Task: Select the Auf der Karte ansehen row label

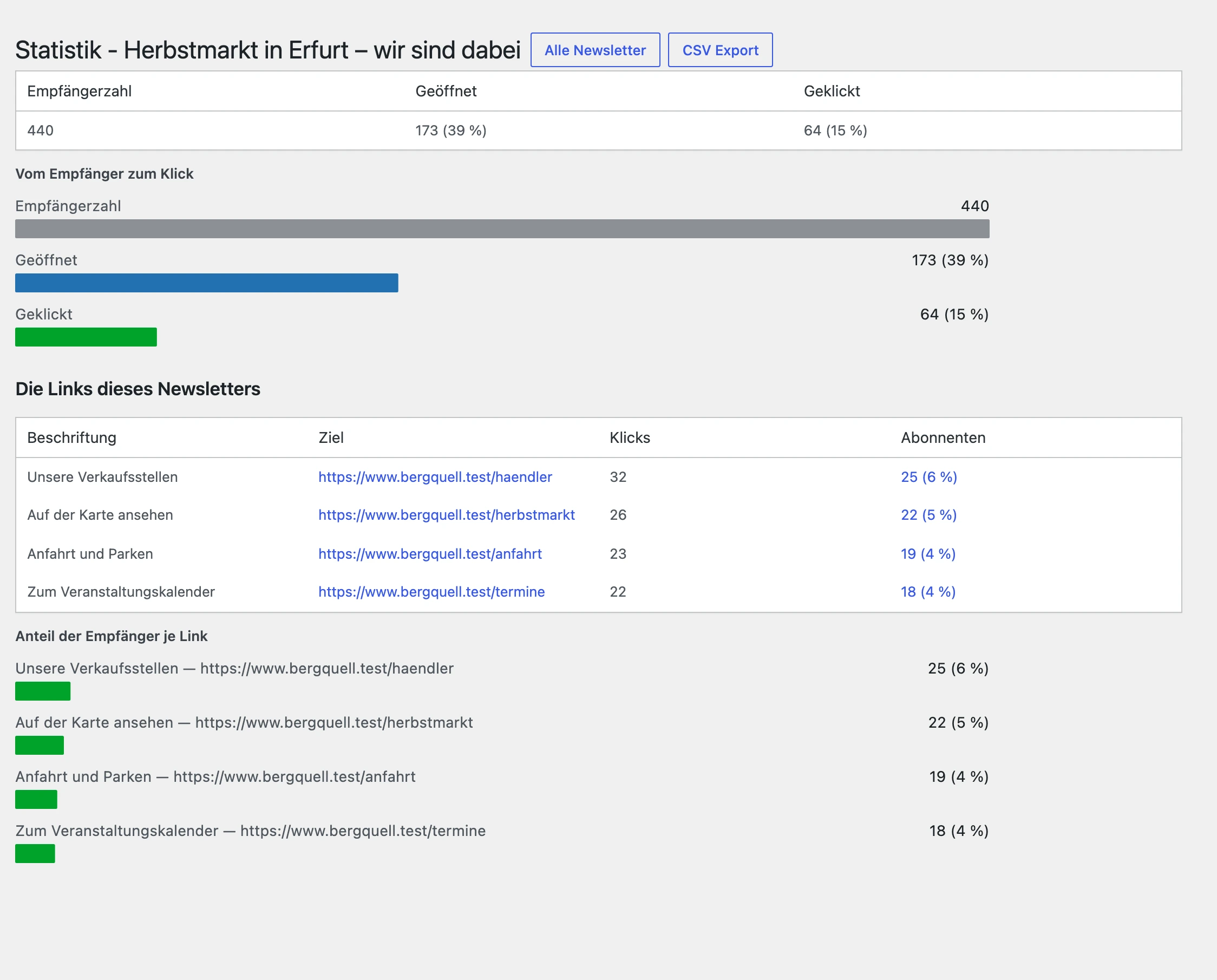Action: pyautogui.click(x=101, y=515)
